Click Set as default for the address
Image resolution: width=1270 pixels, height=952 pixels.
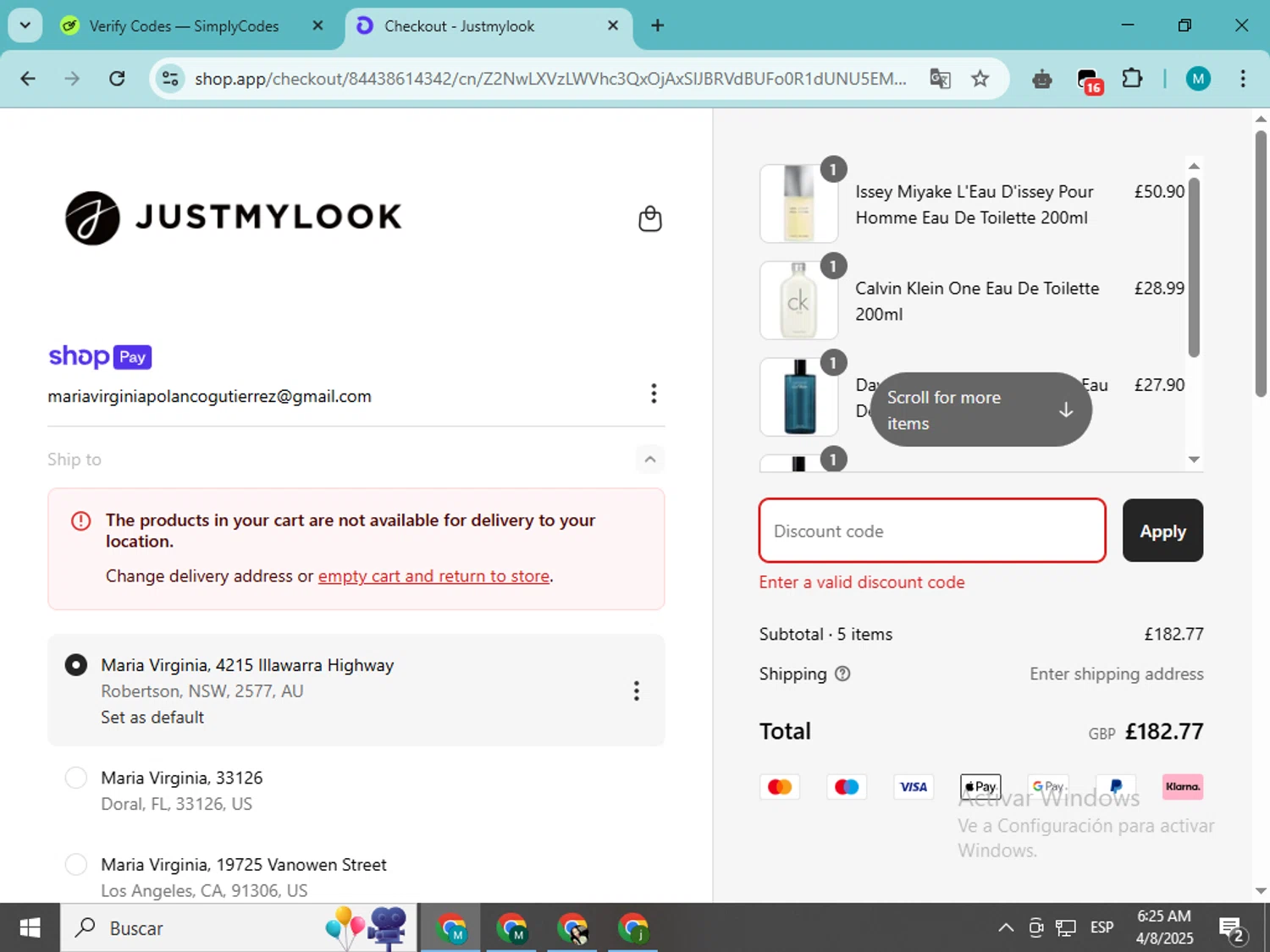pos(152,718)
